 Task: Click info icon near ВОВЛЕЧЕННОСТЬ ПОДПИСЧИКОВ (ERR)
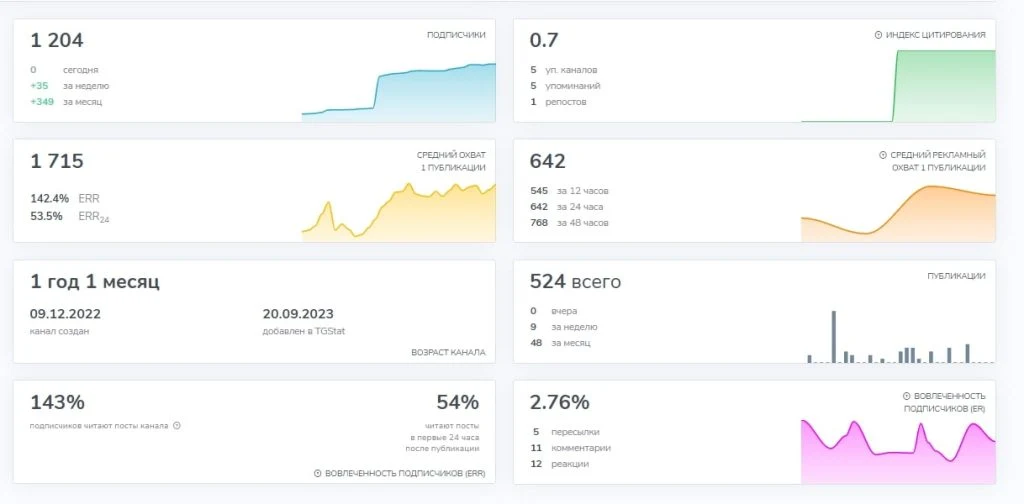[318, 473]
